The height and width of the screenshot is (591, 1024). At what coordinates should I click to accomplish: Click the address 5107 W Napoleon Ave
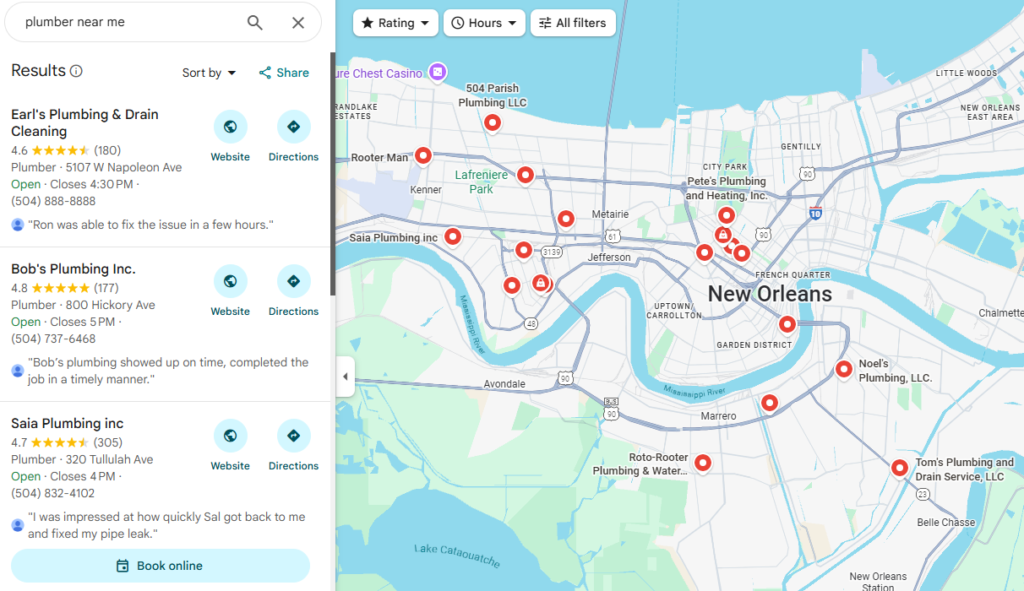[x=124, y=167]
